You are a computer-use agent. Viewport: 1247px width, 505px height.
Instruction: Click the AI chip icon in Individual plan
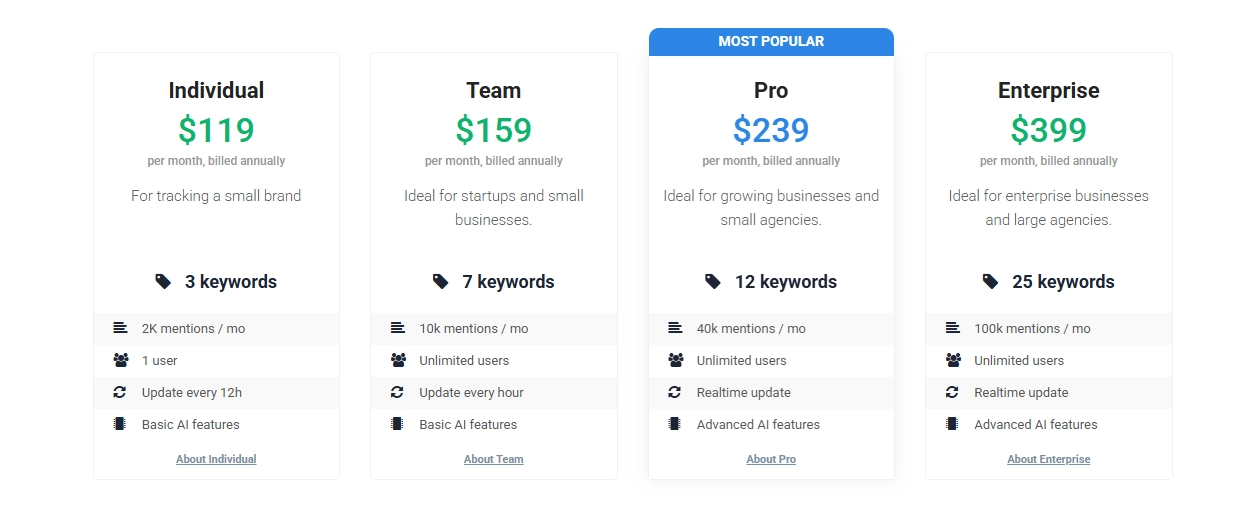point(120,424)
